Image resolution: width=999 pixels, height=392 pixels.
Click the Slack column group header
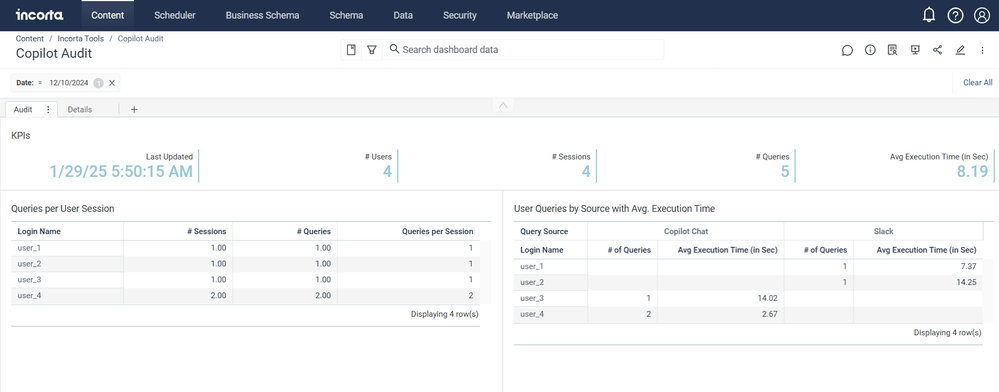tap(883, 231)
